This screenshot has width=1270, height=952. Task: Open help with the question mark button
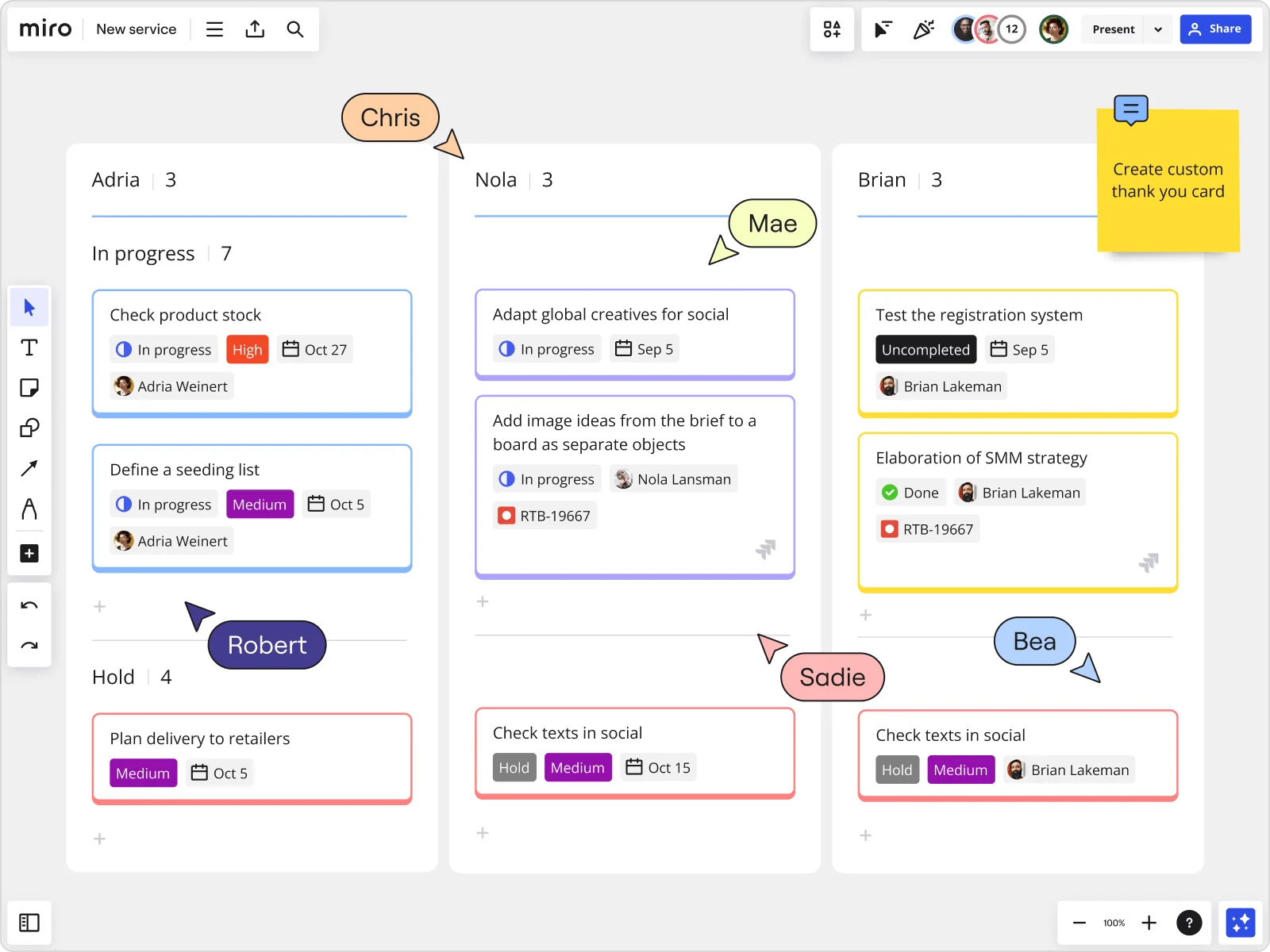pos(1190,923)
